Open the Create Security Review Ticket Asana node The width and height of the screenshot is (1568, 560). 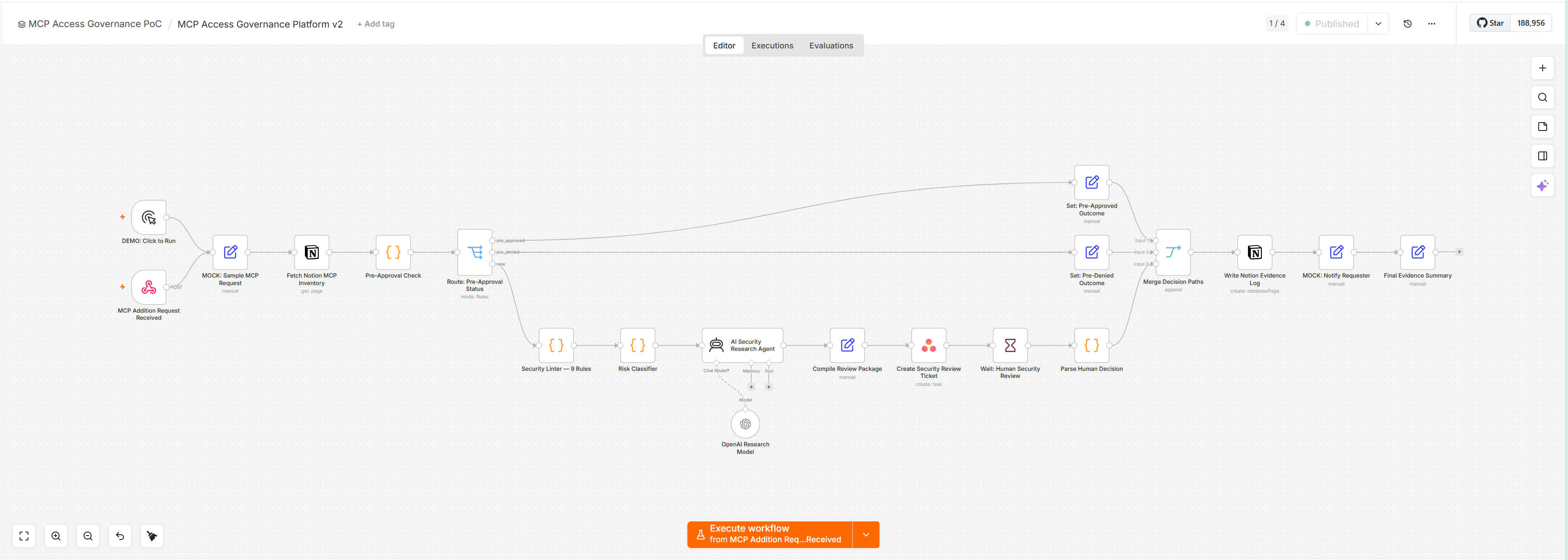click(x=928, y=346)
